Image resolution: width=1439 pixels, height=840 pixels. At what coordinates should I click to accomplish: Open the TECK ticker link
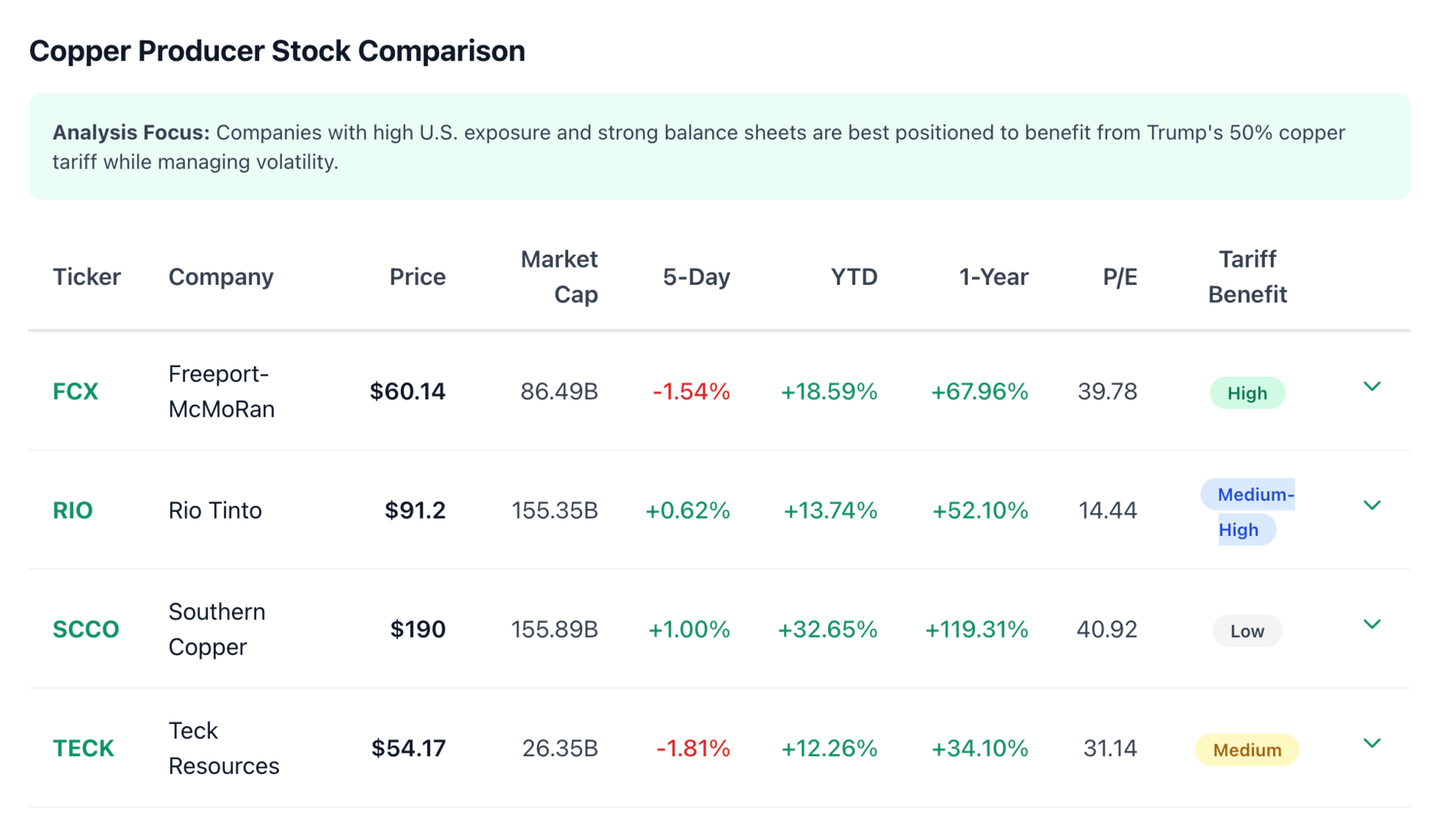[x=83, y=749]
